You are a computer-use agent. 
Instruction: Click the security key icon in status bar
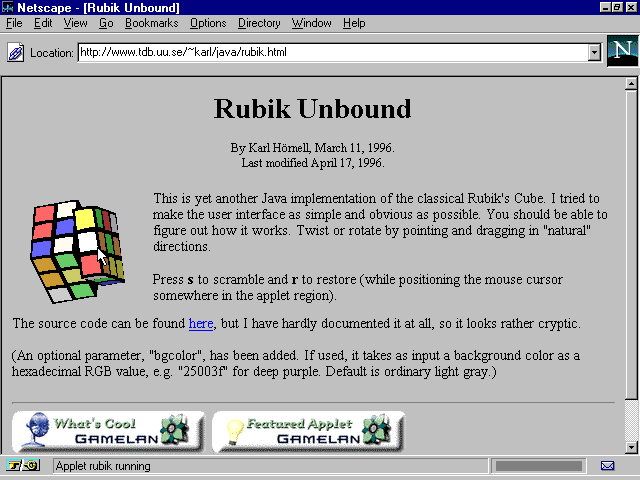22,466
